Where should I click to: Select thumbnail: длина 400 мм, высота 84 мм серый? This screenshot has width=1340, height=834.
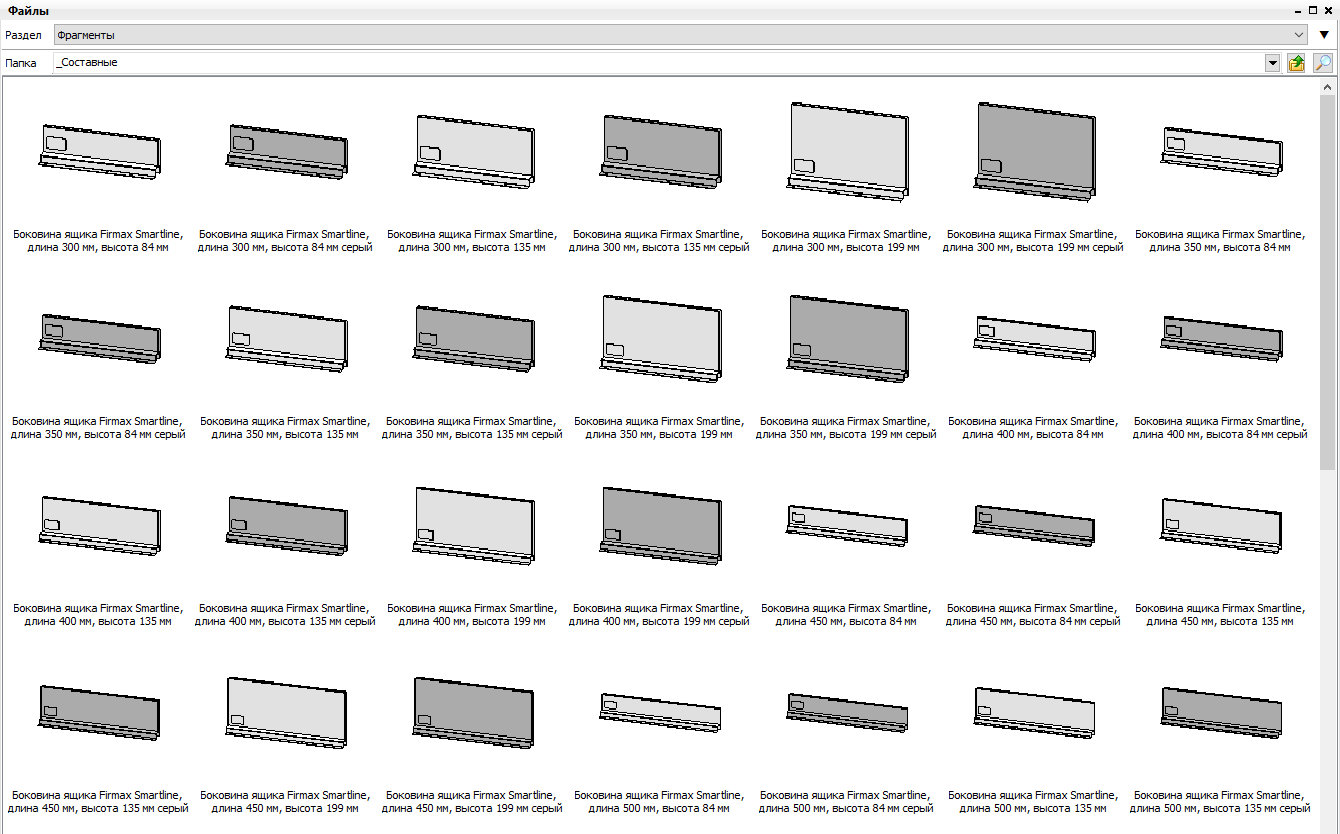click(1221, 338)
